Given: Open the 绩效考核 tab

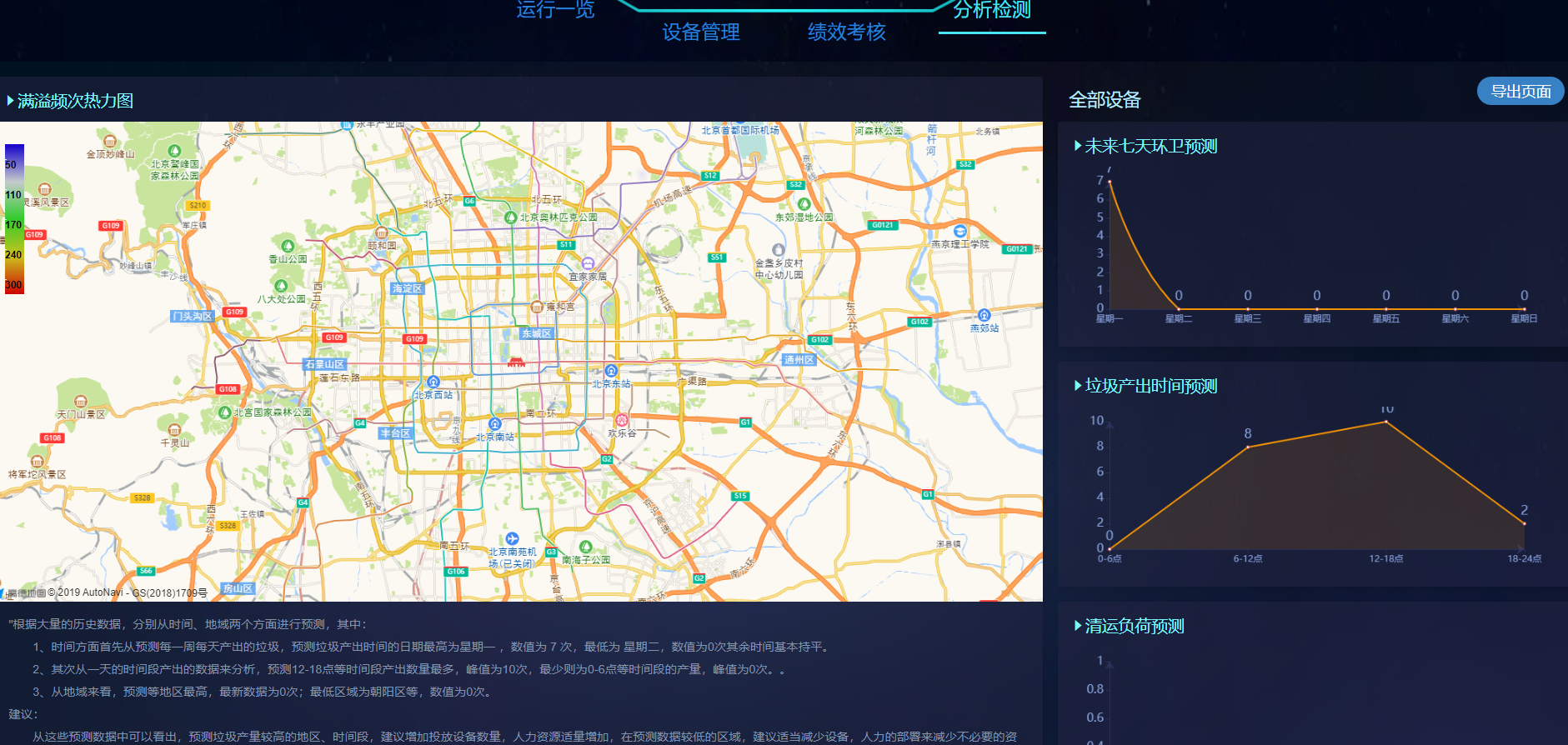Looking at the screenshot, I should pyautogui.click(x=846, y=32).
